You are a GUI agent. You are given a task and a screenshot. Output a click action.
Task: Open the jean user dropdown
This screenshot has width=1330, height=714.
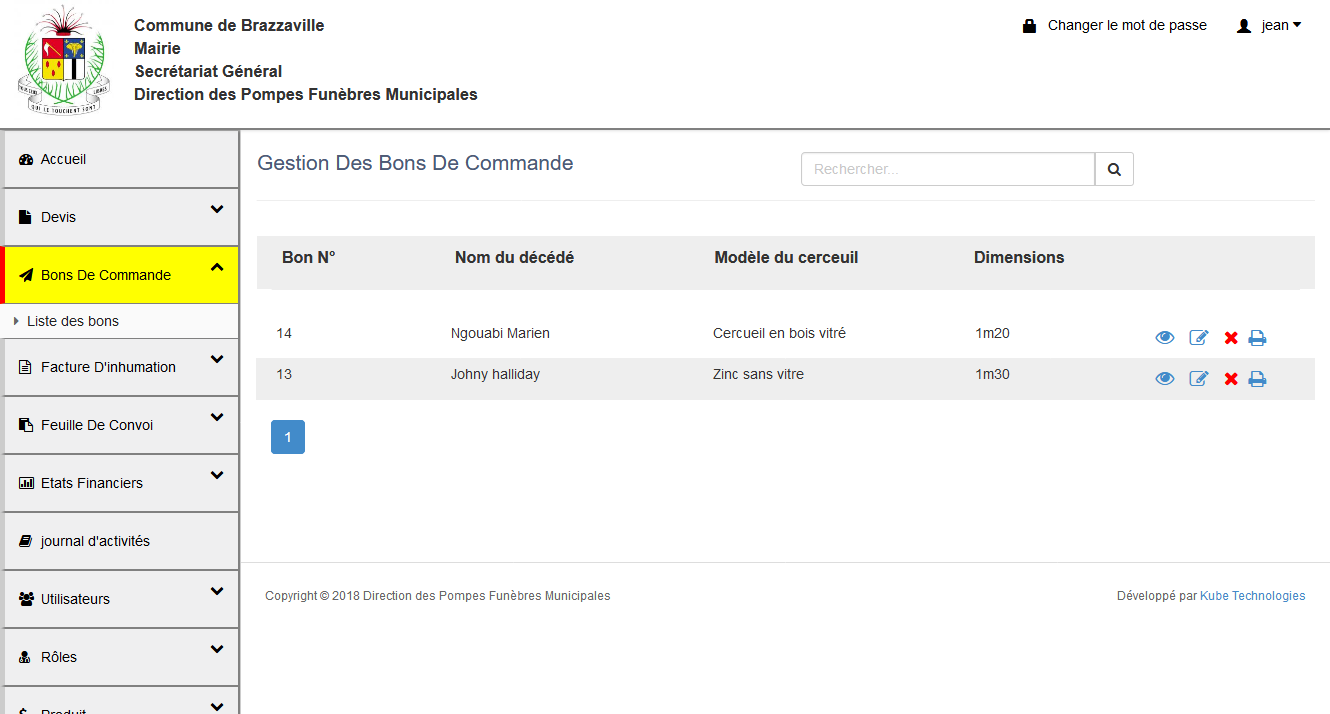[x=1270, y=26]
